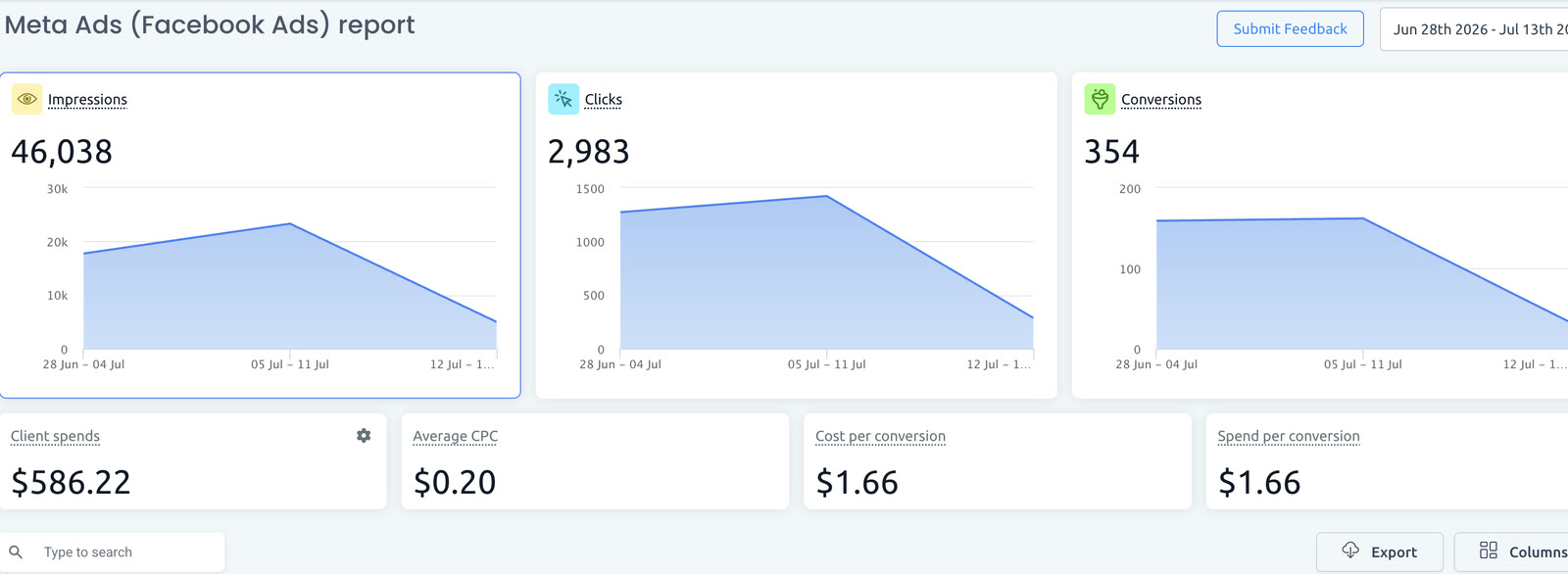
Task: Open the date range picker
Action: click(x=1474, y=29)
